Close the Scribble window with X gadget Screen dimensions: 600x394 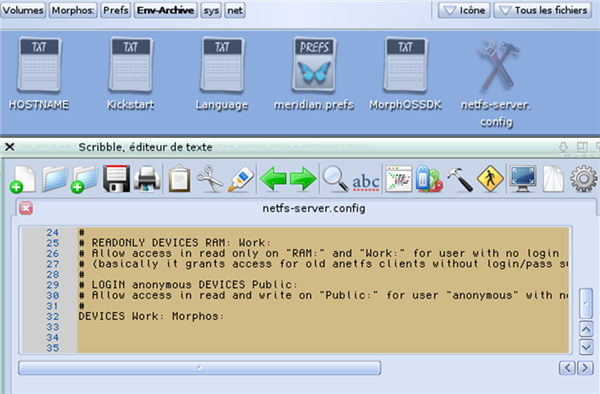[10, 147]
